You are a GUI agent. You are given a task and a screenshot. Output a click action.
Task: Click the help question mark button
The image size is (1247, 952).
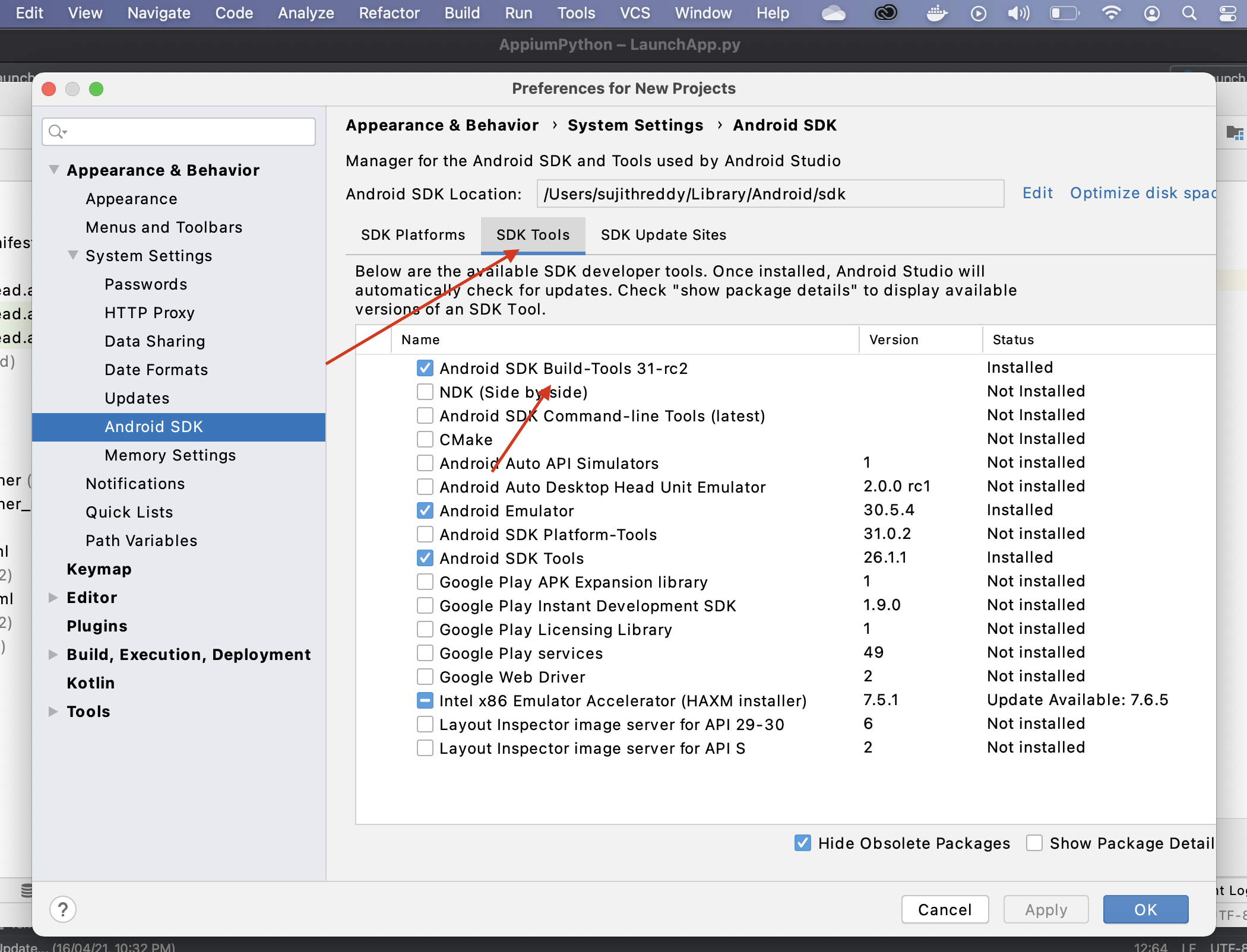(x=63, y=909)
